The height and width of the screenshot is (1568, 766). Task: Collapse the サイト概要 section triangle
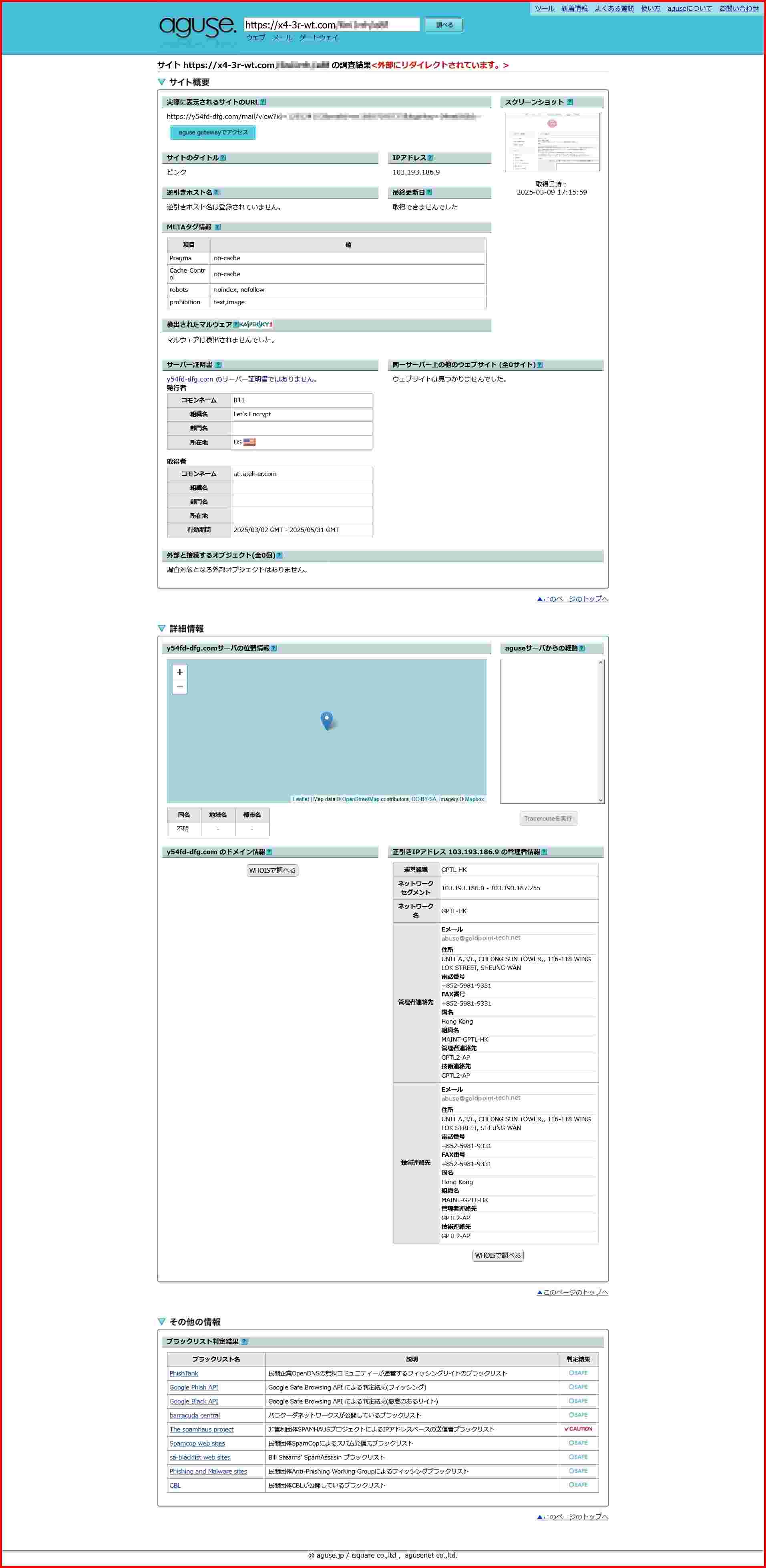161,82
